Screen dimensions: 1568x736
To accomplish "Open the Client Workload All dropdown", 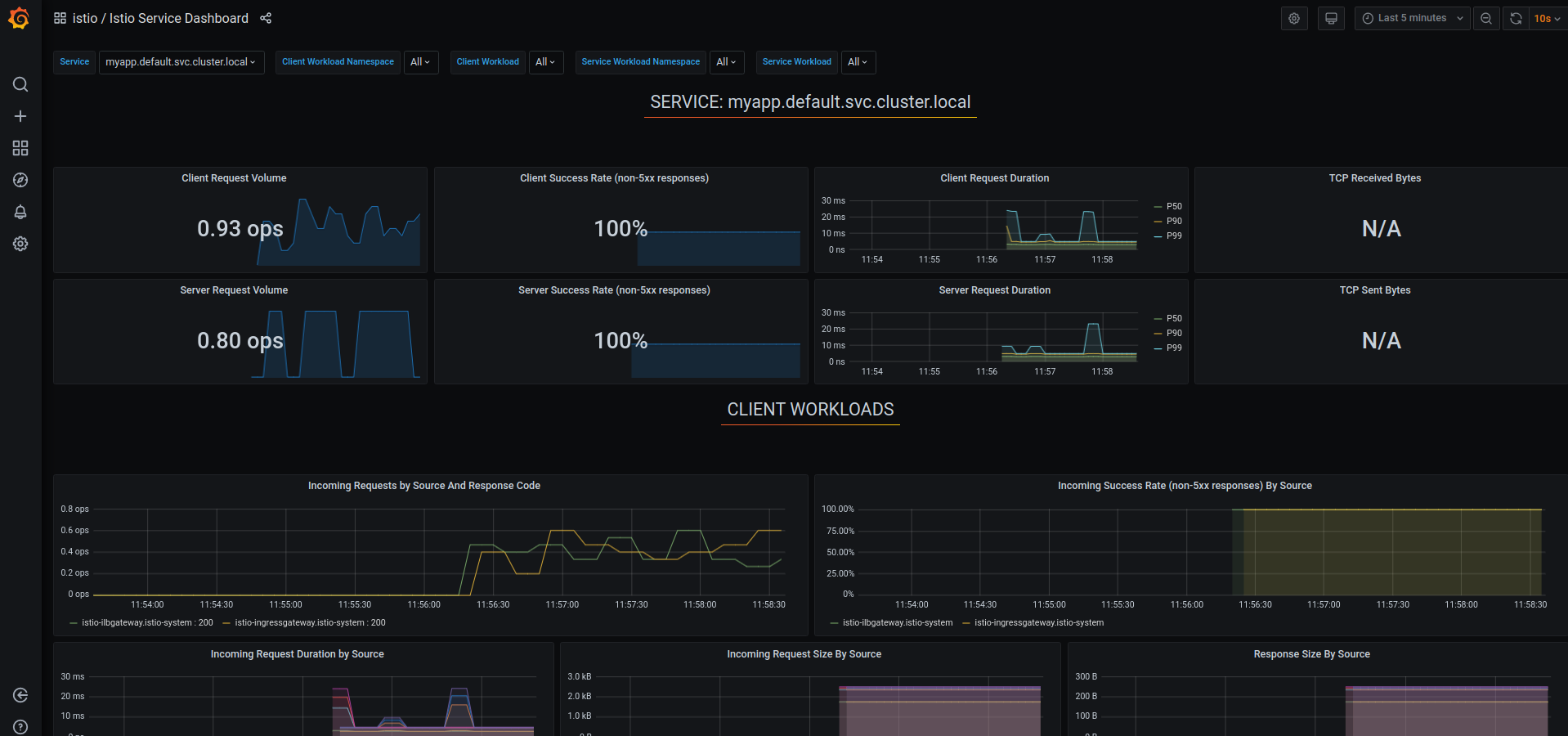I will 545,62.
